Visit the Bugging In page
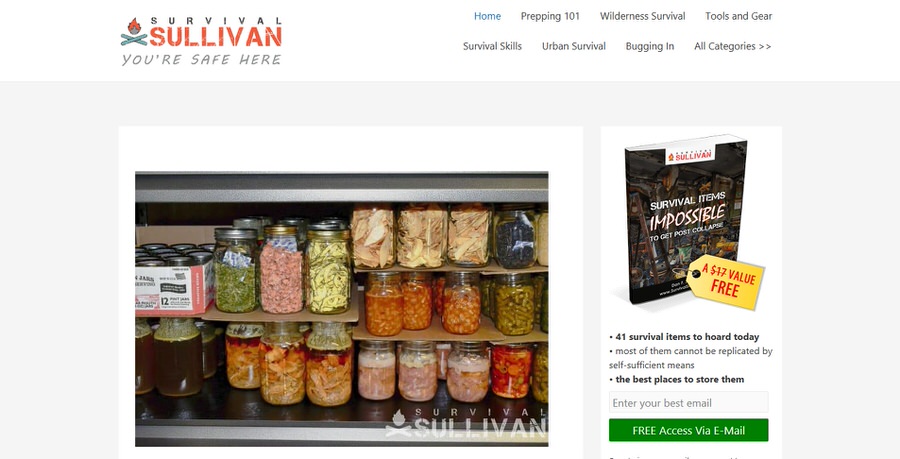This screenshot has width=900, height=459. (x=650, y=46)
